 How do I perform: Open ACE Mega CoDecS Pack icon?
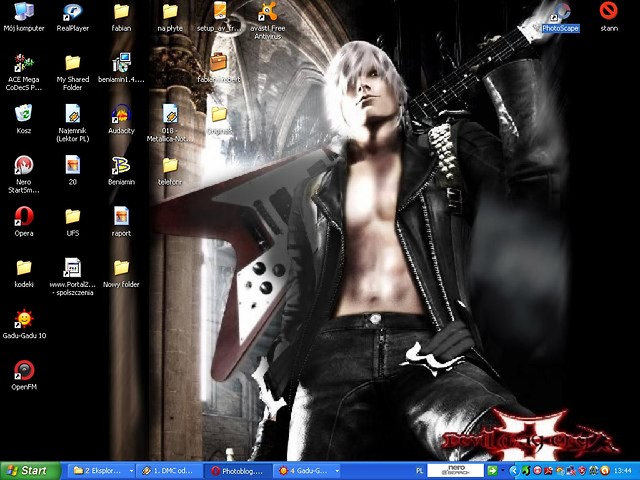pos(24,72)
